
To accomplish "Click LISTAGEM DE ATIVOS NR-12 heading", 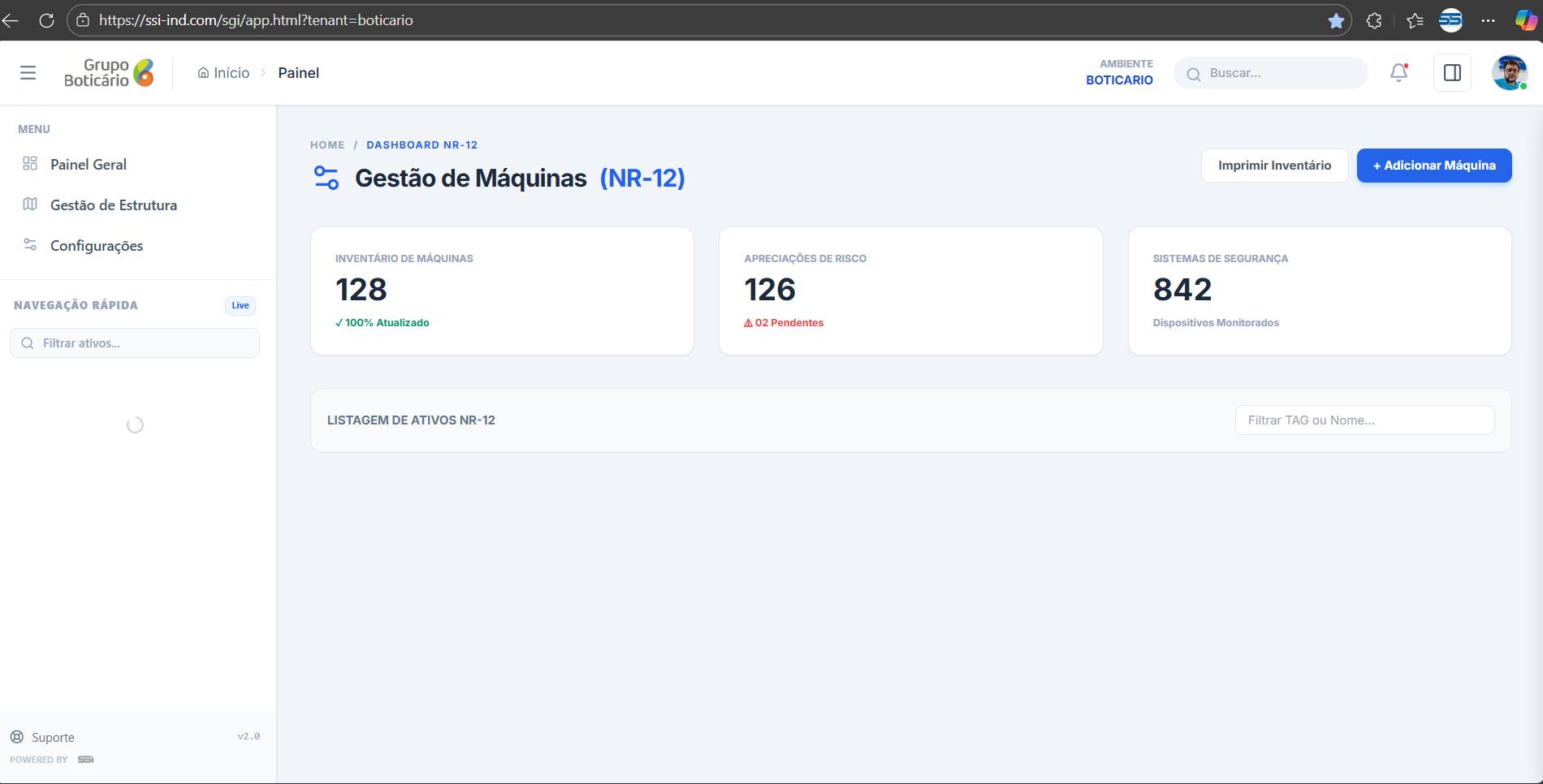I will (x=411, y=420).
